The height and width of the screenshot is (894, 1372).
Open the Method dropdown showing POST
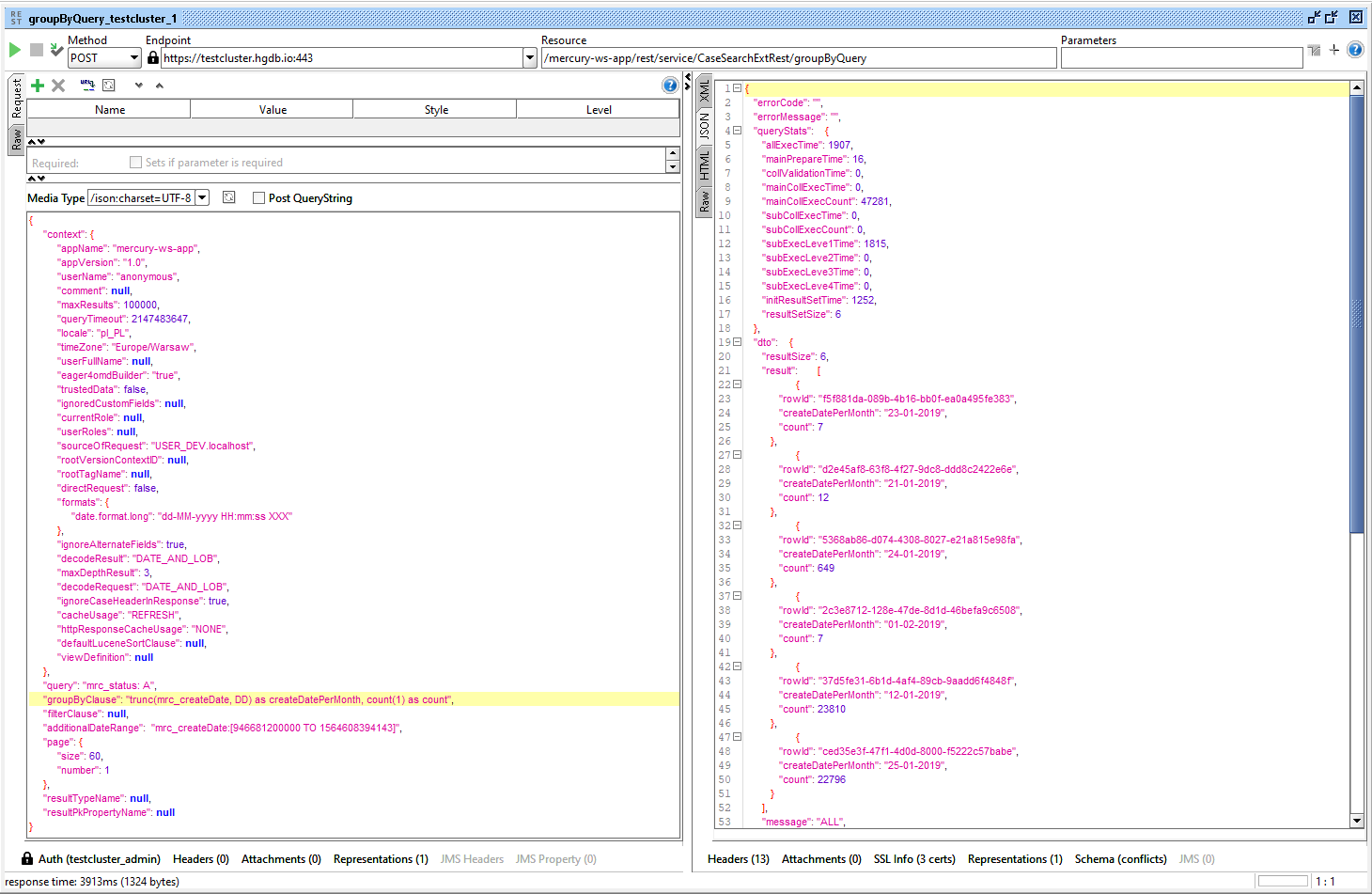coord(104,58)
